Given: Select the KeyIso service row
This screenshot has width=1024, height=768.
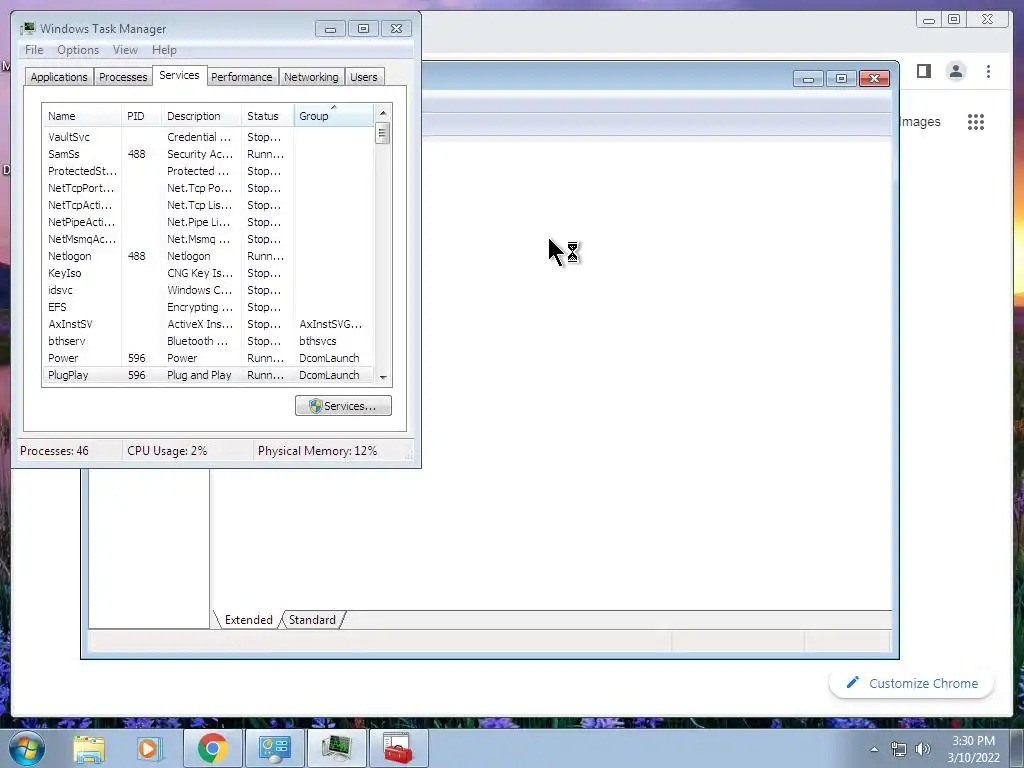Looking at the screenshot, I should [208, 273].
